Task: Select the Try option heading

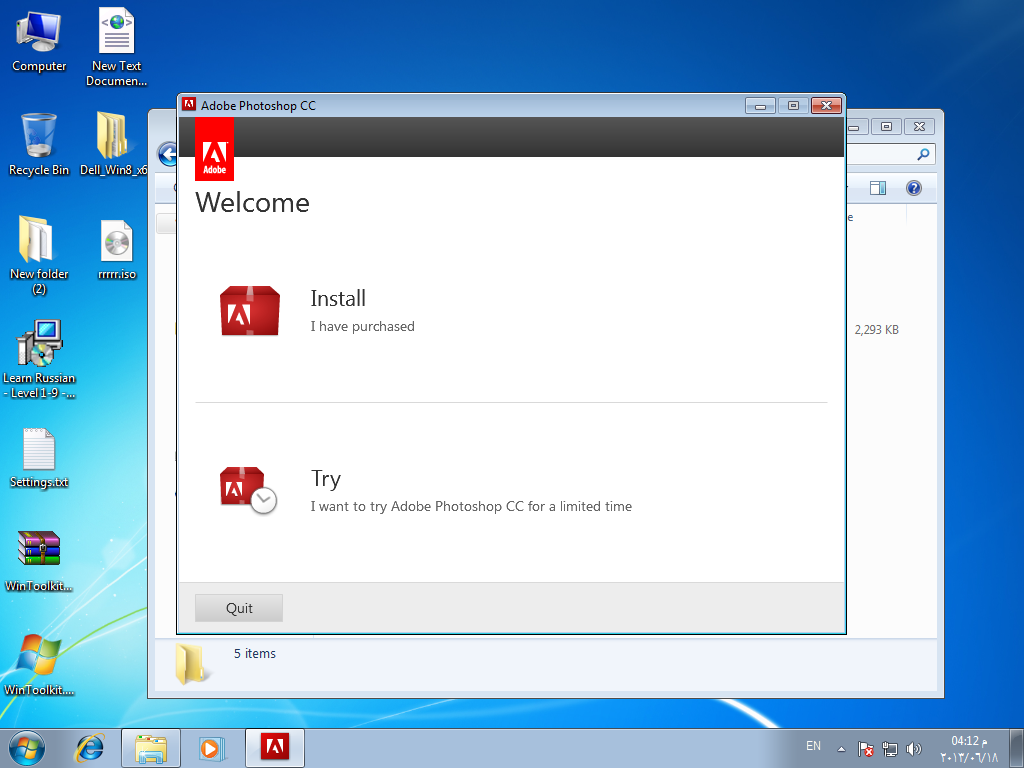Action: click(325, 479)
